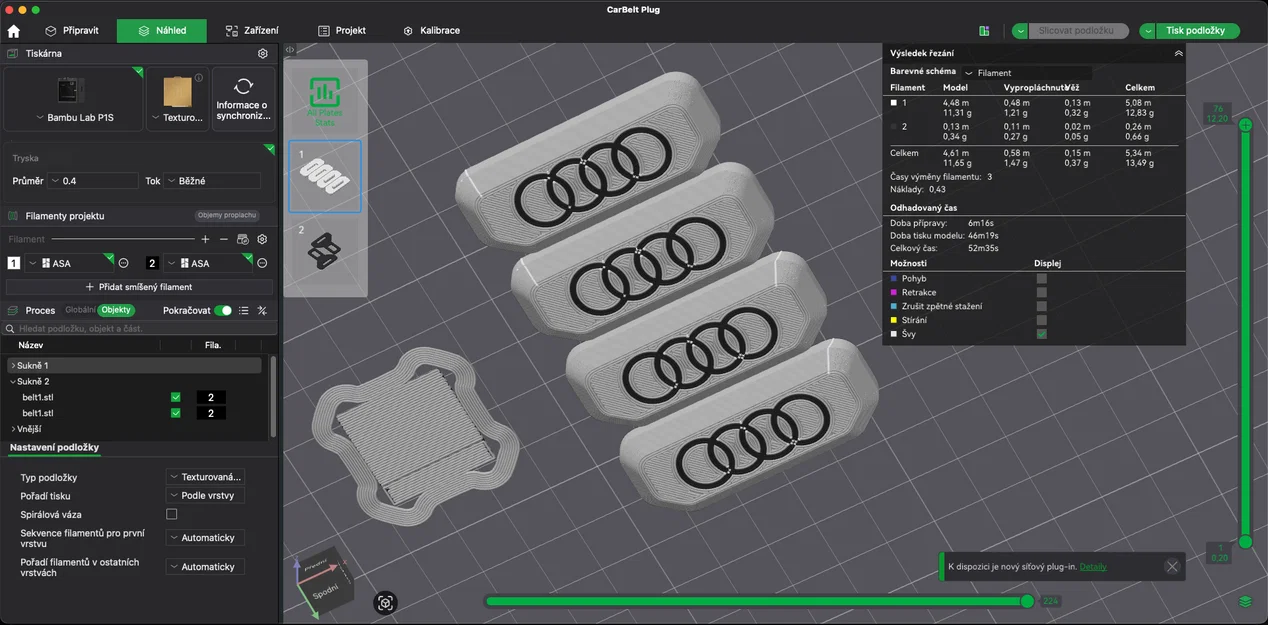Expand the Sukně 1 tree item
This screenshot has height=625, width=1268.
tap(12, 366)
